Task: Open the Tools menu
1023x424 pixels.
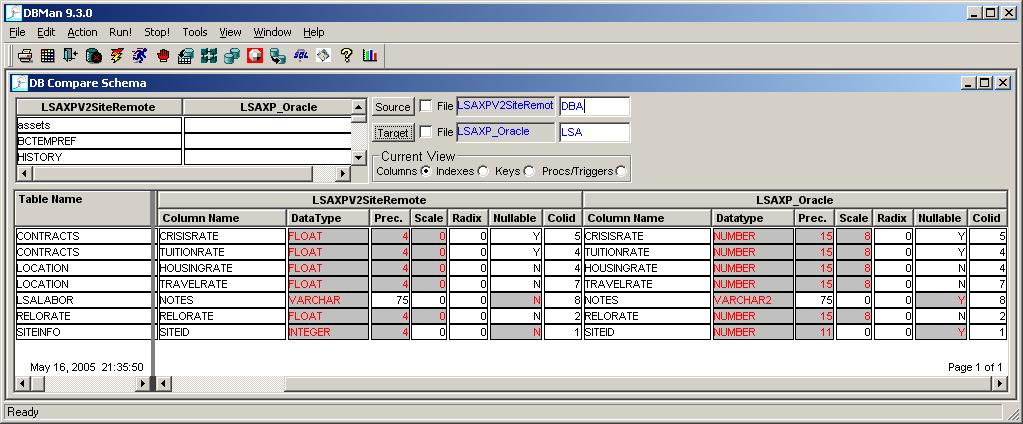Action: coord(195,32)
